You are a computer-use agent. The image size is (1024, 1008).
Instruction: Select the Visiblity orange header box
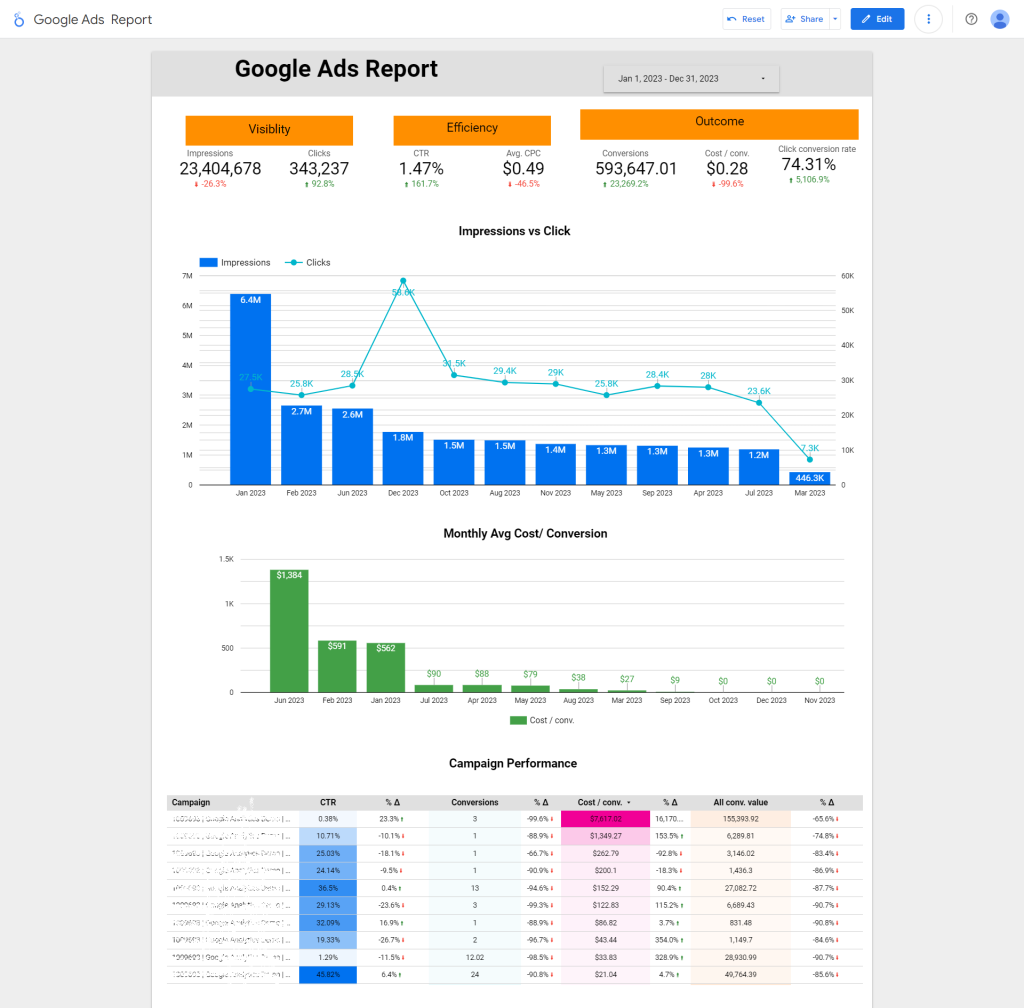tap(269, 130)
